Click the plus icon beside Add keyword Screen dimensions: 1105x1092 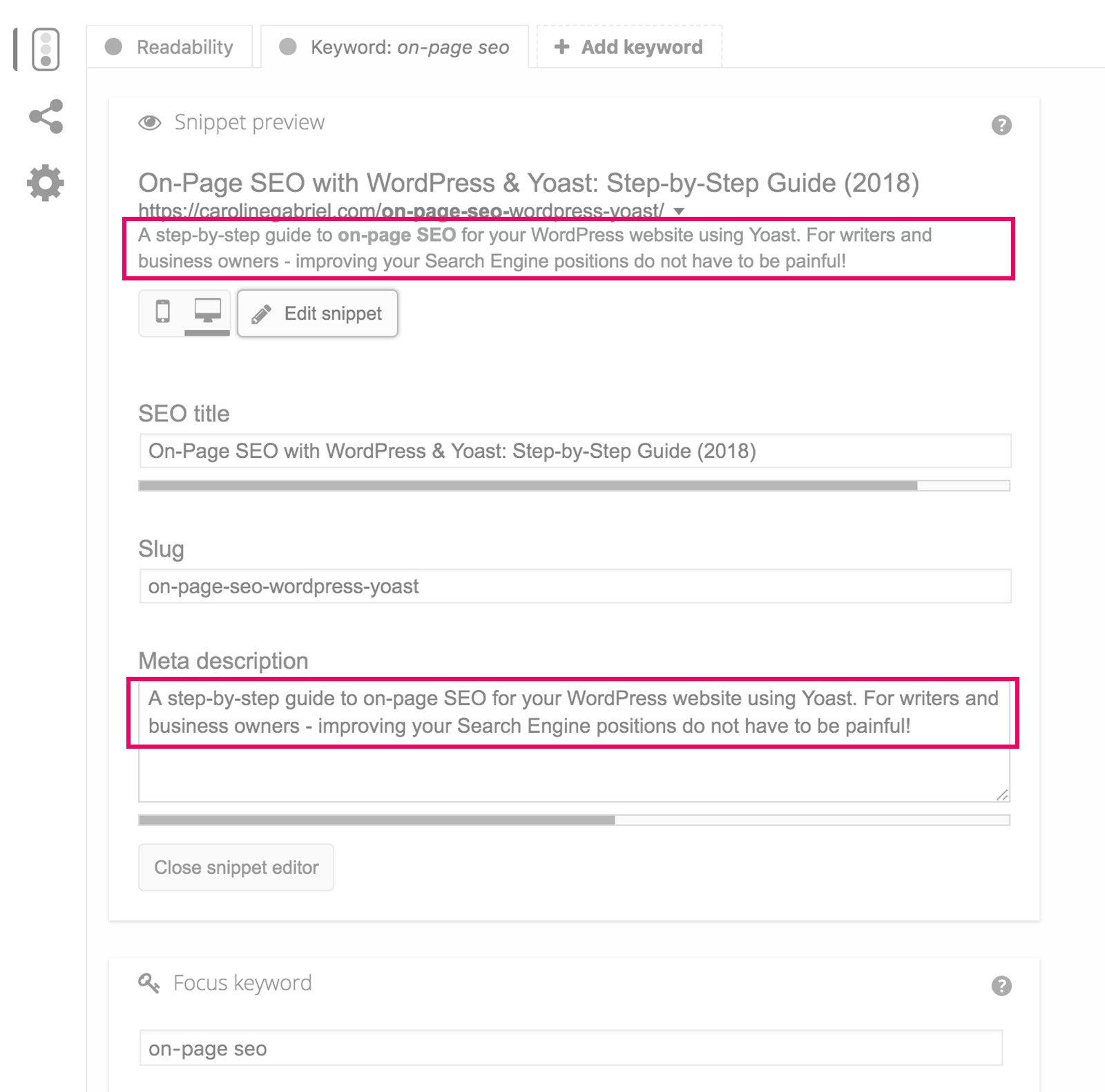[x=562, y=46]
